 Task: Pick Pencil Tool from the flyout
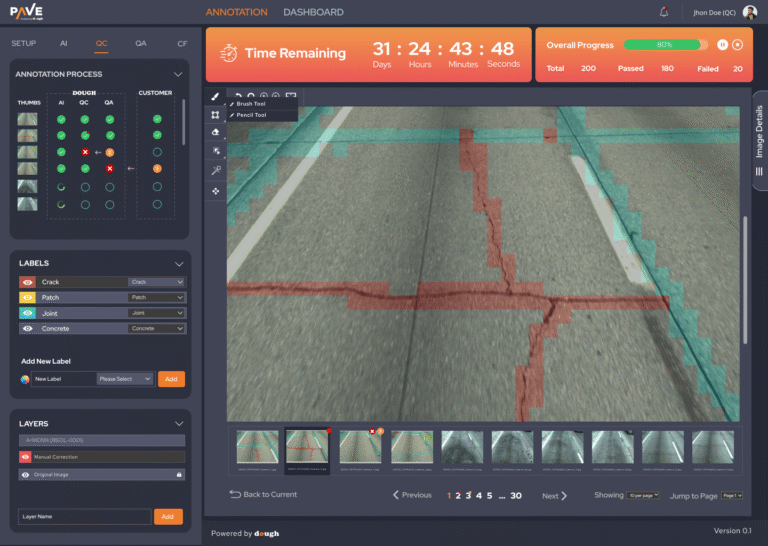coord(250,115)
